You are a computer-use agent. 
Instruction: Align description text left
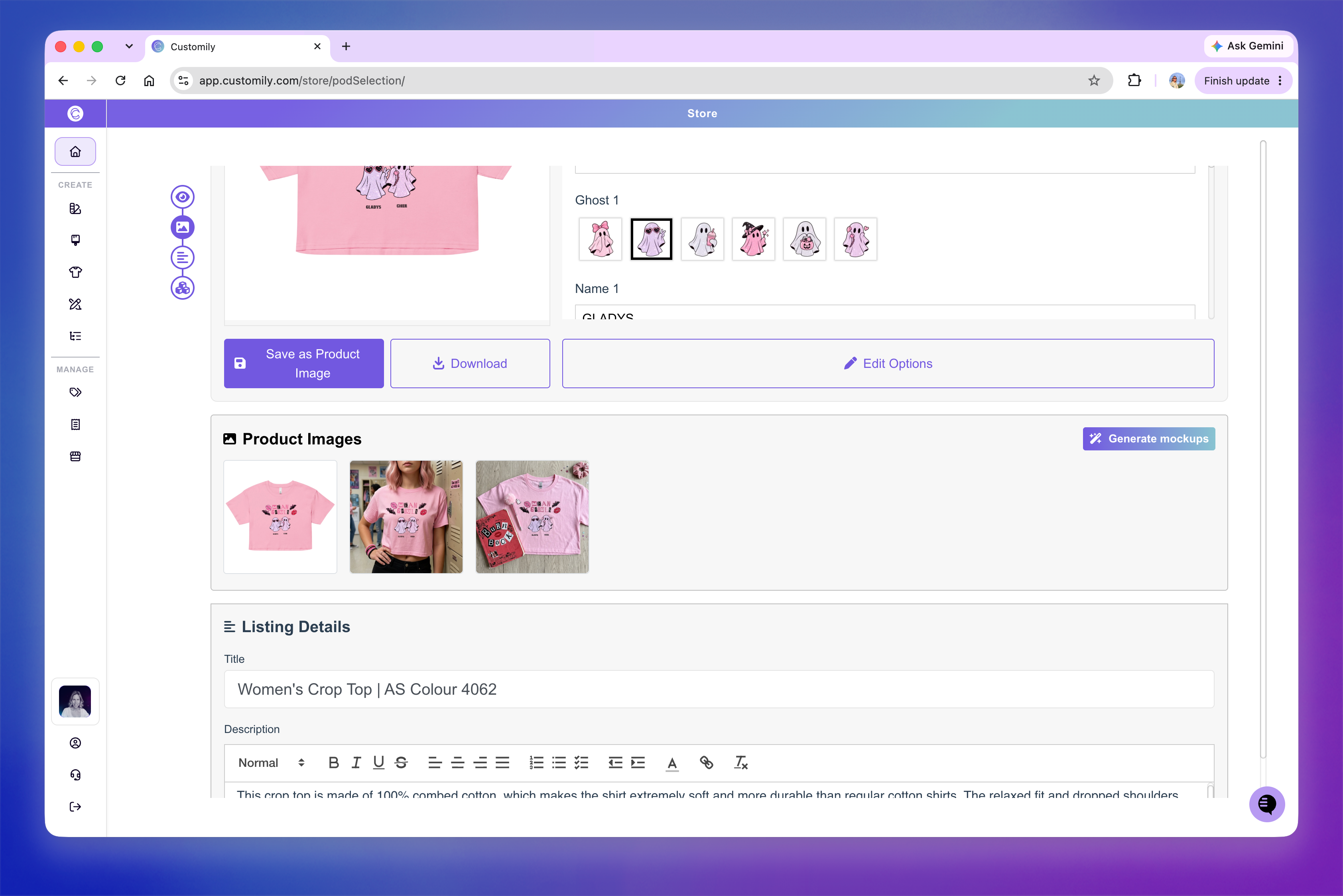435,763
